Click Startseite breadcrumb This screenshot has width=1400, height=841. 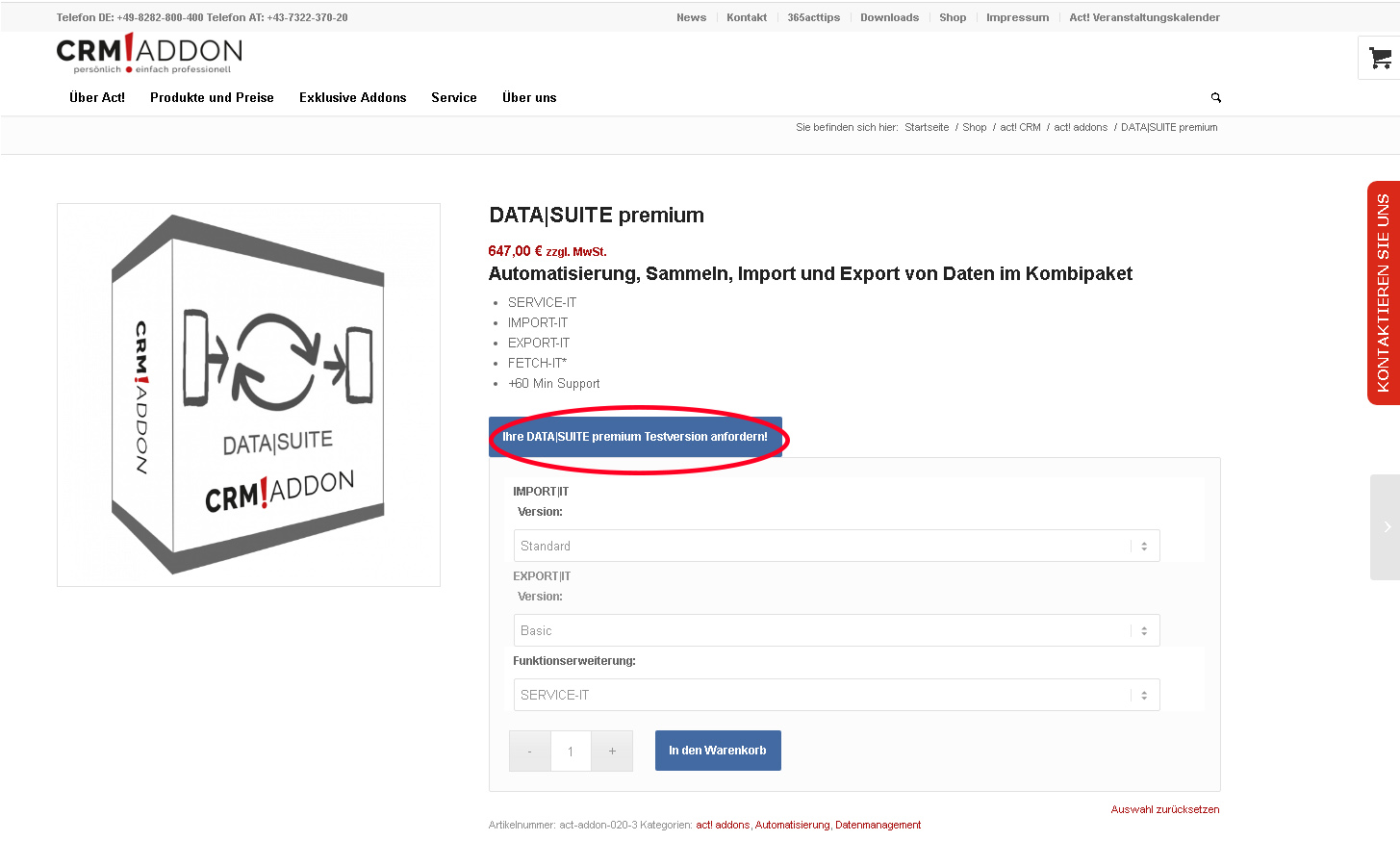pos(927,127)
